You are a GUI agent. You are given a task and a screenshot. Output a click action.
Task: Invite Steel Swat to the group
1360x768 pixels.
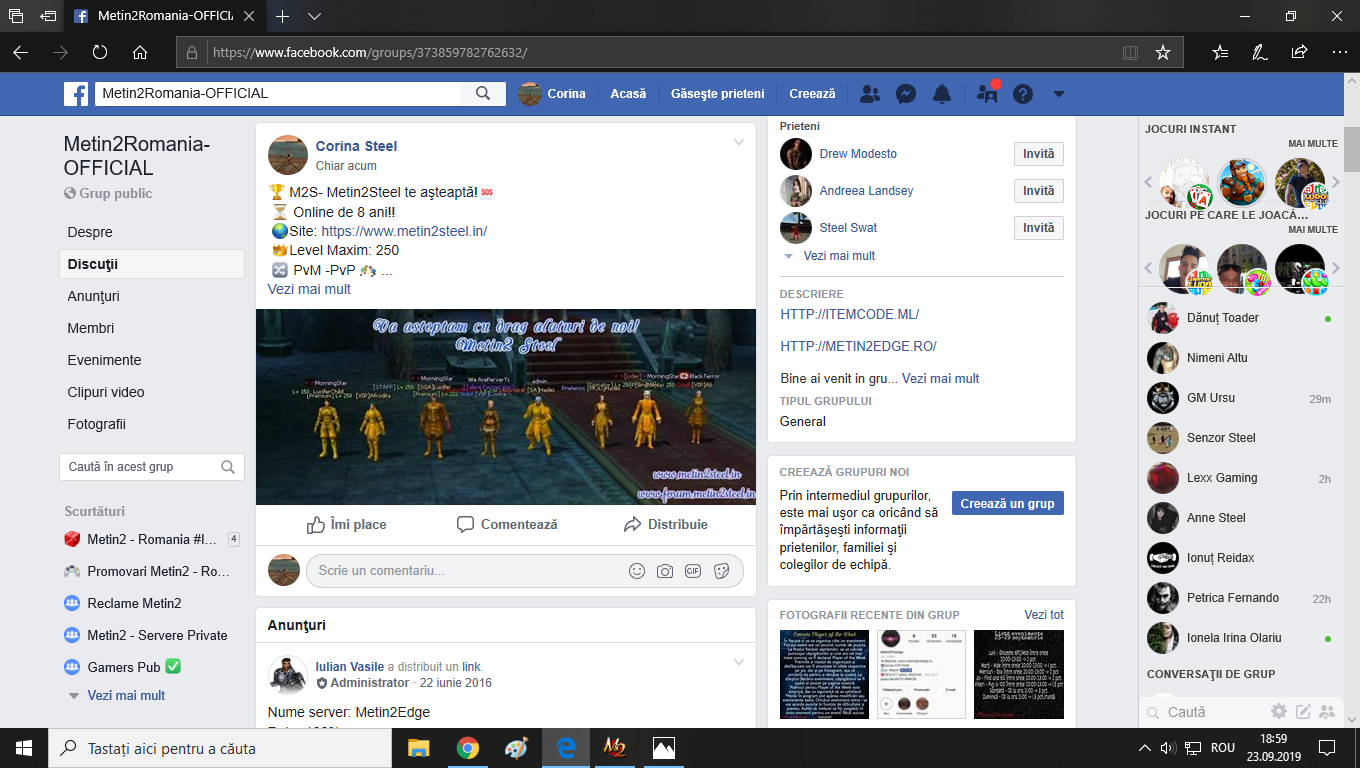coord(1039,228)
